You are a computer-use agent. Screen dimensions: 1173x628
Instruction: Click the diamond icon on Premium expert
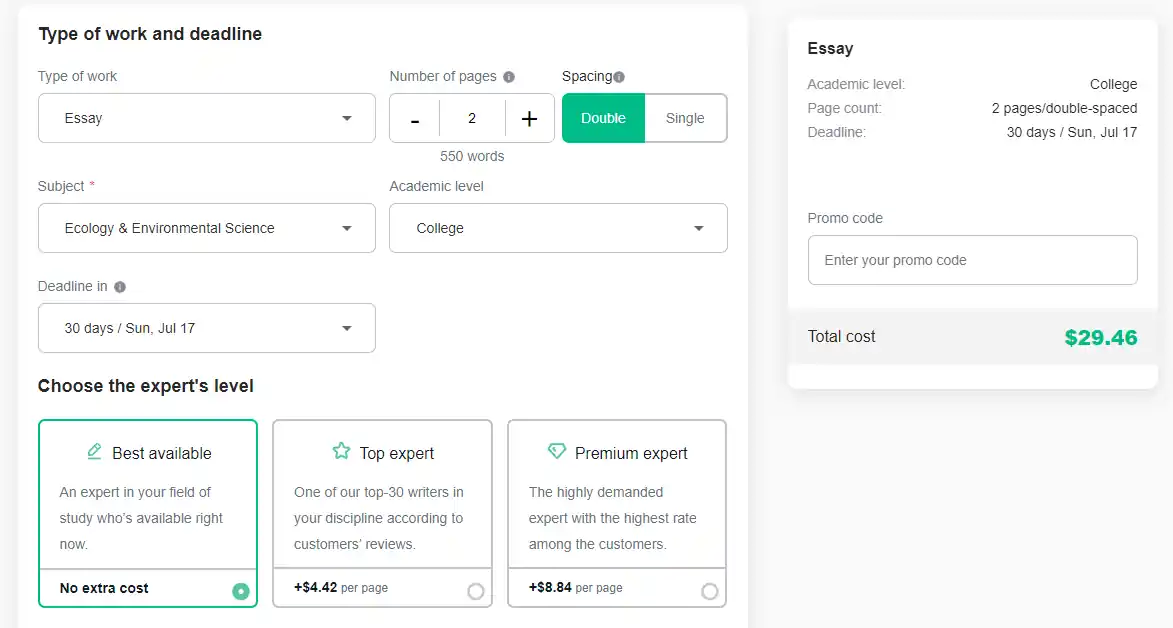click(x=557, y=451)
